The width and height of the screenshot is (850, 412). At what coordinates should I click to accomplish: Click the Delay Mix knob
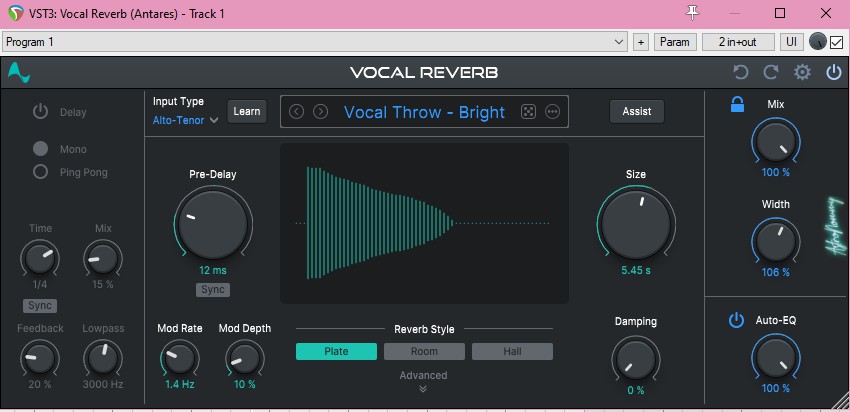pos(103,258)
